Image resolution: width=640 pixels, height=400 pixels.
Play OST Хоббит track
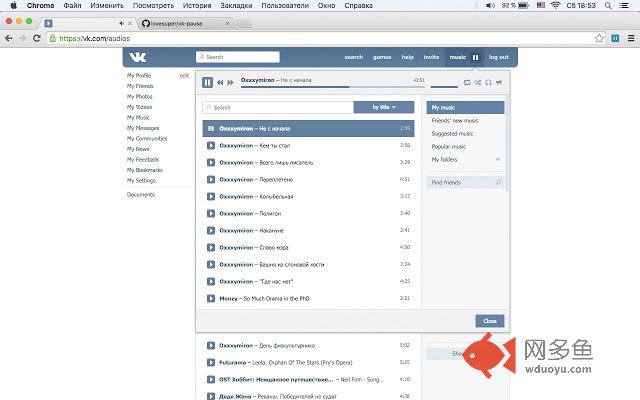point(211,380)
